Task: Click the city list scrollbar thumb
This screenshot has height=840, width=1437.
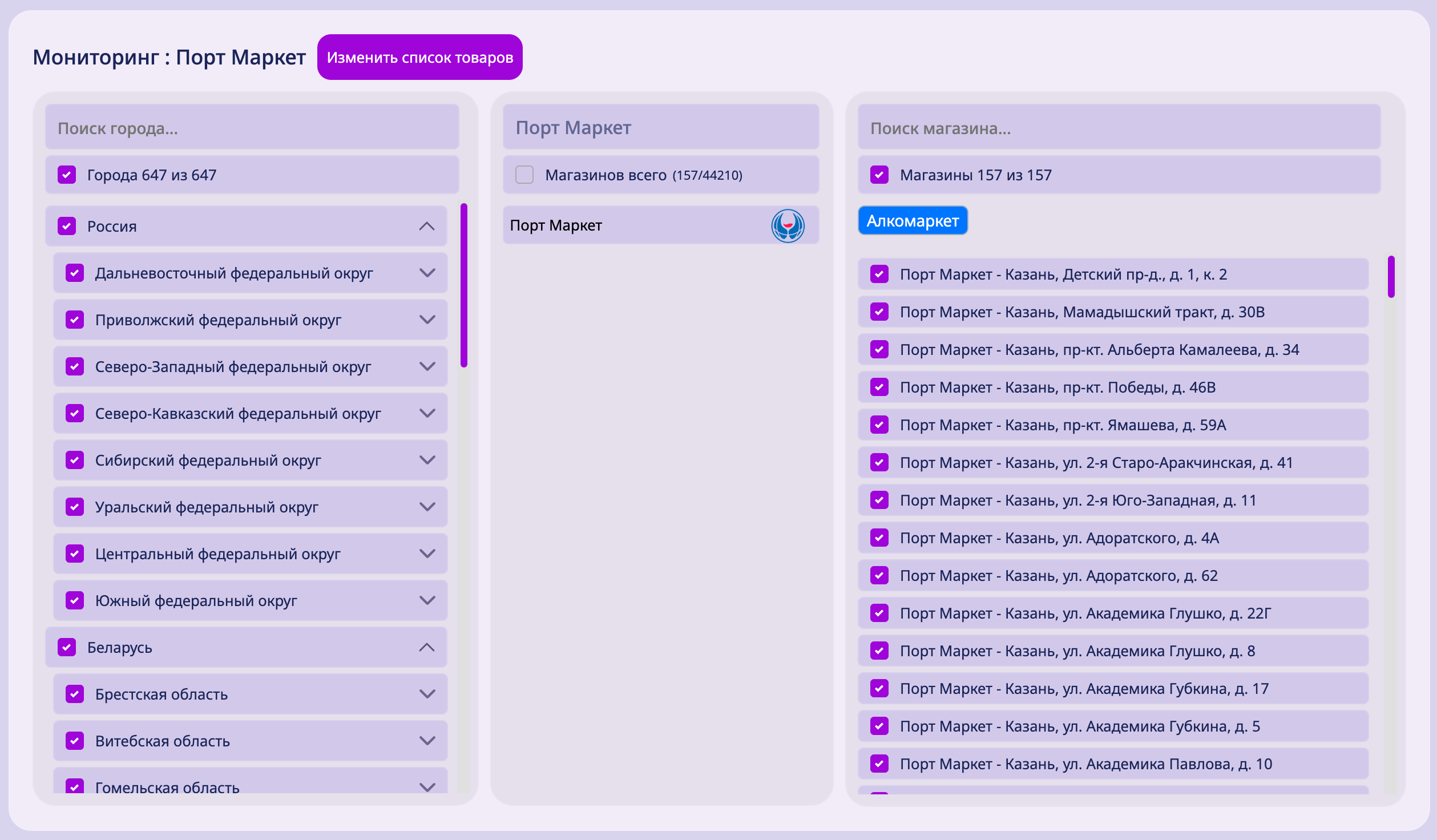Action: (x=464, y=285)
